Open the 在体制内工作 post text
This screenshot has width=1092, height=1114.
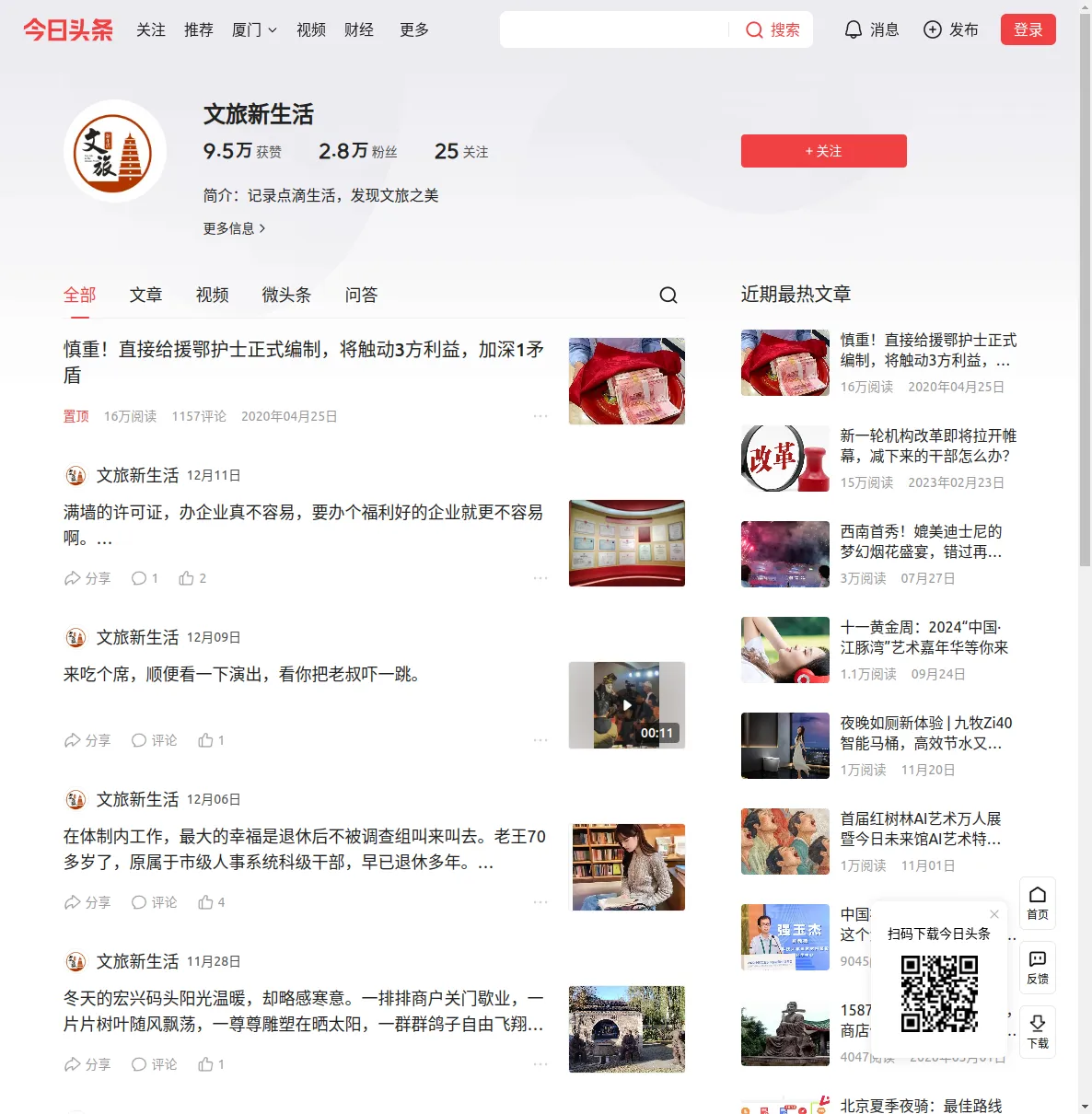click(x=305, y=849)
